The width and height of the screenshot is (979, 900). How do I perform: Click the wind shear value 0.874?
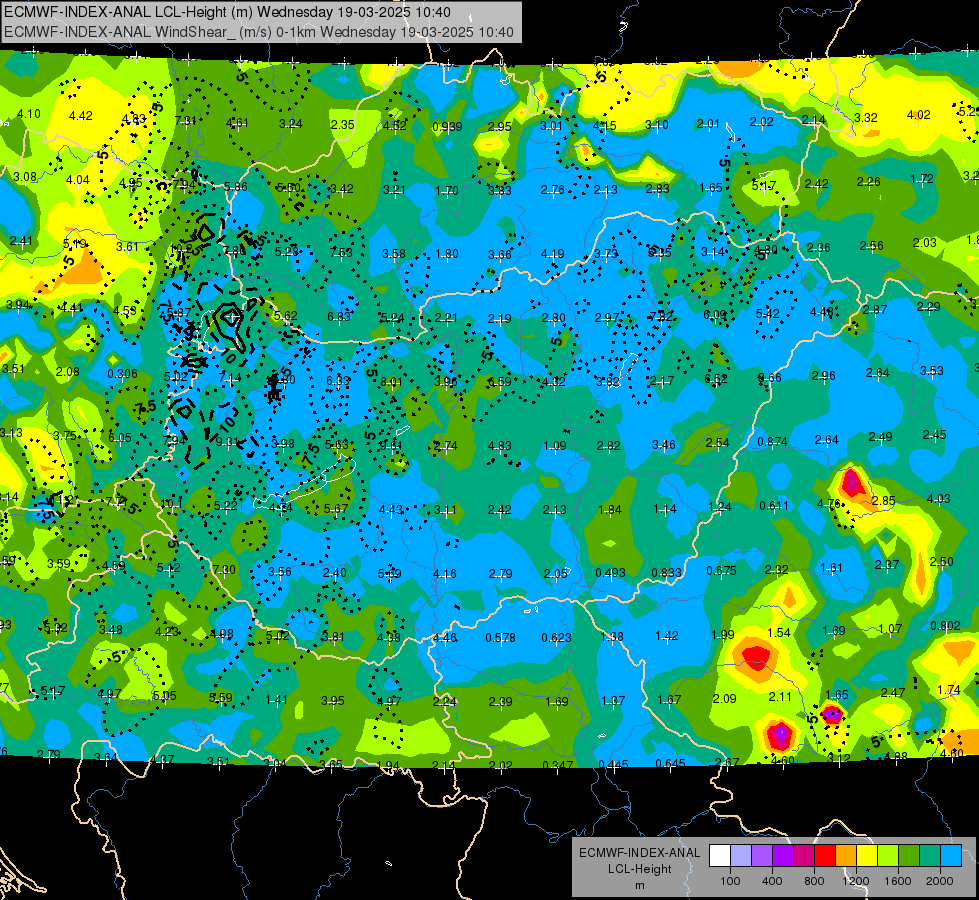[772, 442]
